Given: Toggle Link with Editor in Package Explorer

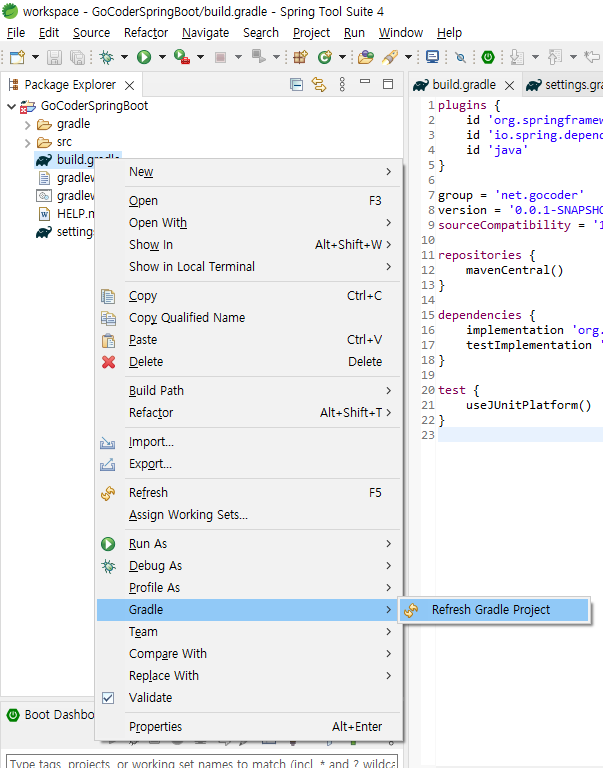Looking at the screenshot, I should pyautogui.click(x=319, y=85).
